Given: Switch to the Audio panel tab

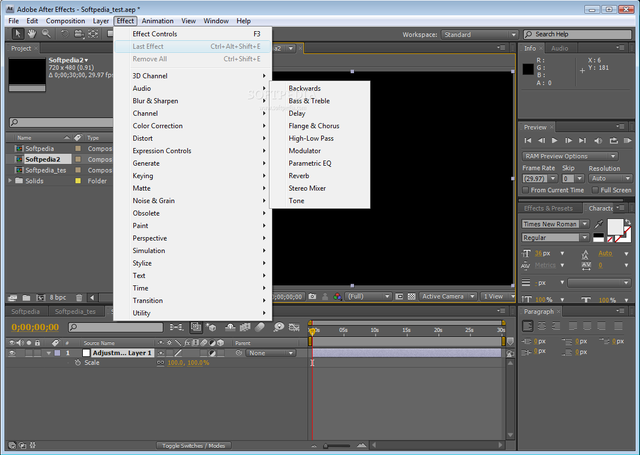Looking at the screenshot, I should click(559, 48).
